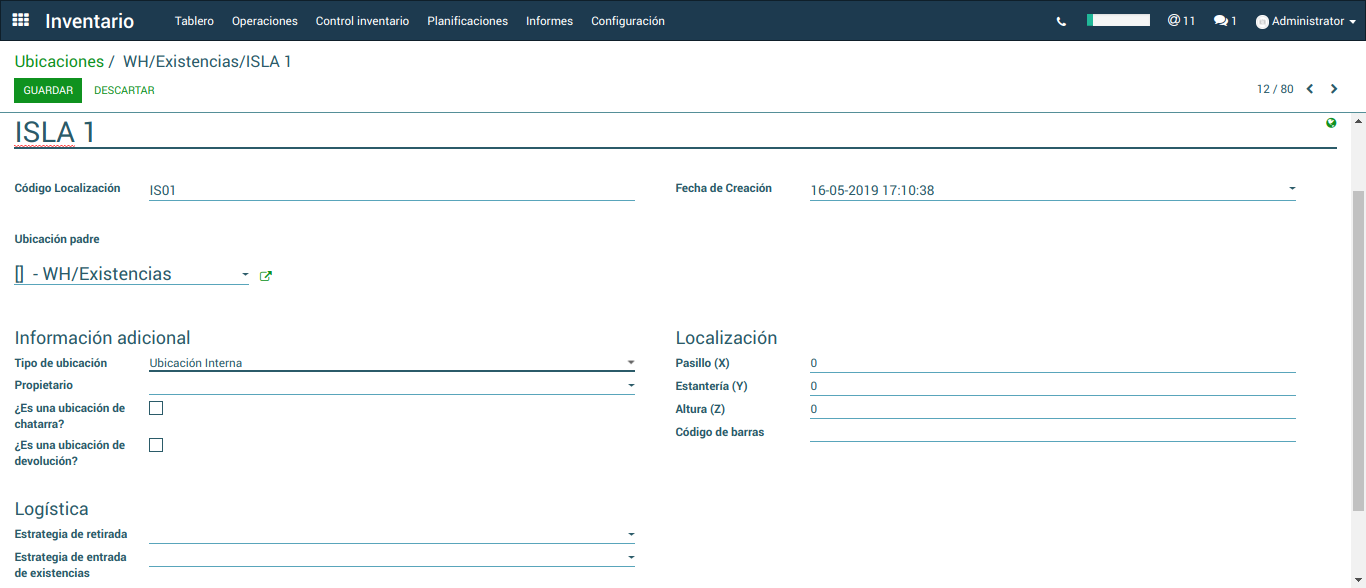
Task: Open the Configuración menu
Action: (627, 21)
